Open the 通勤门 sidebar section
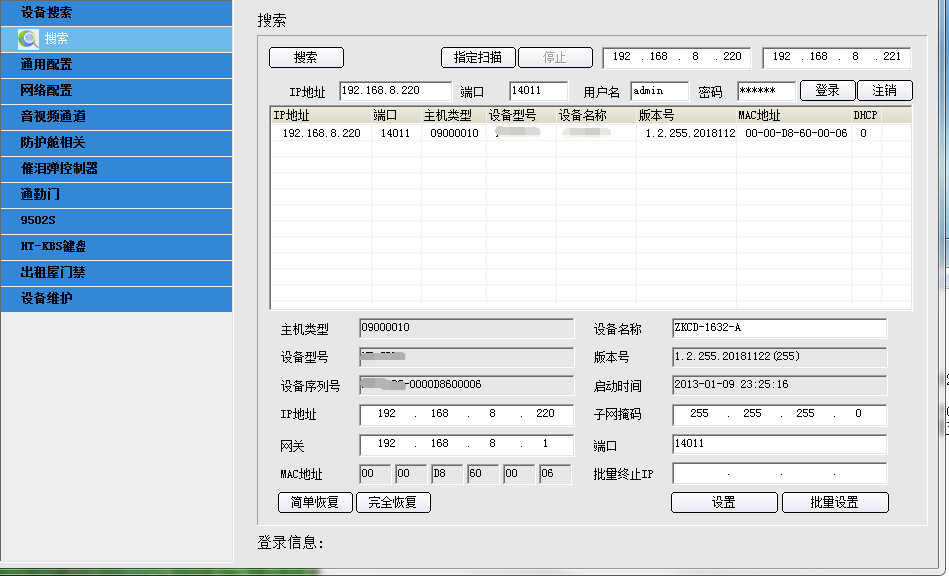Screen dimensions: 949x576 point(116,195)
